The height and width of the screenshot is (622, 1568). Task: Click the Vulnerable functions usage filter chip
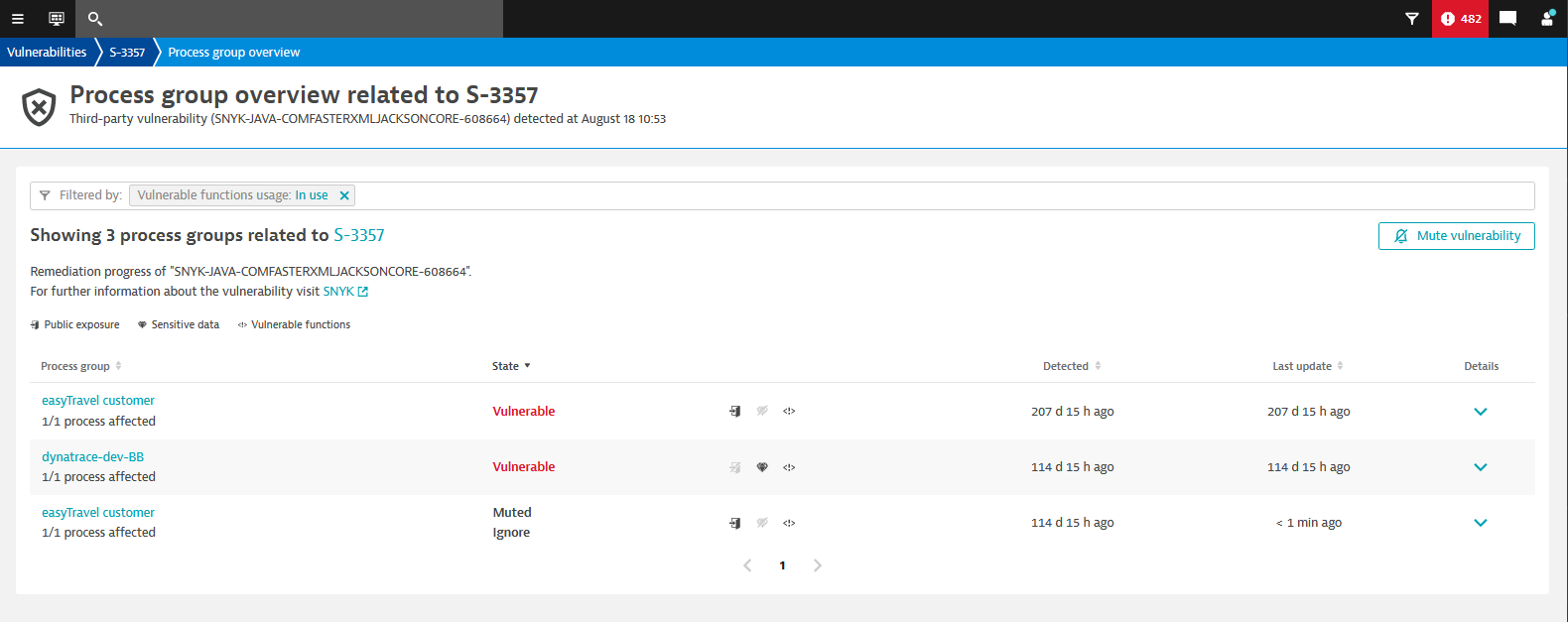(x=242, y=195)
